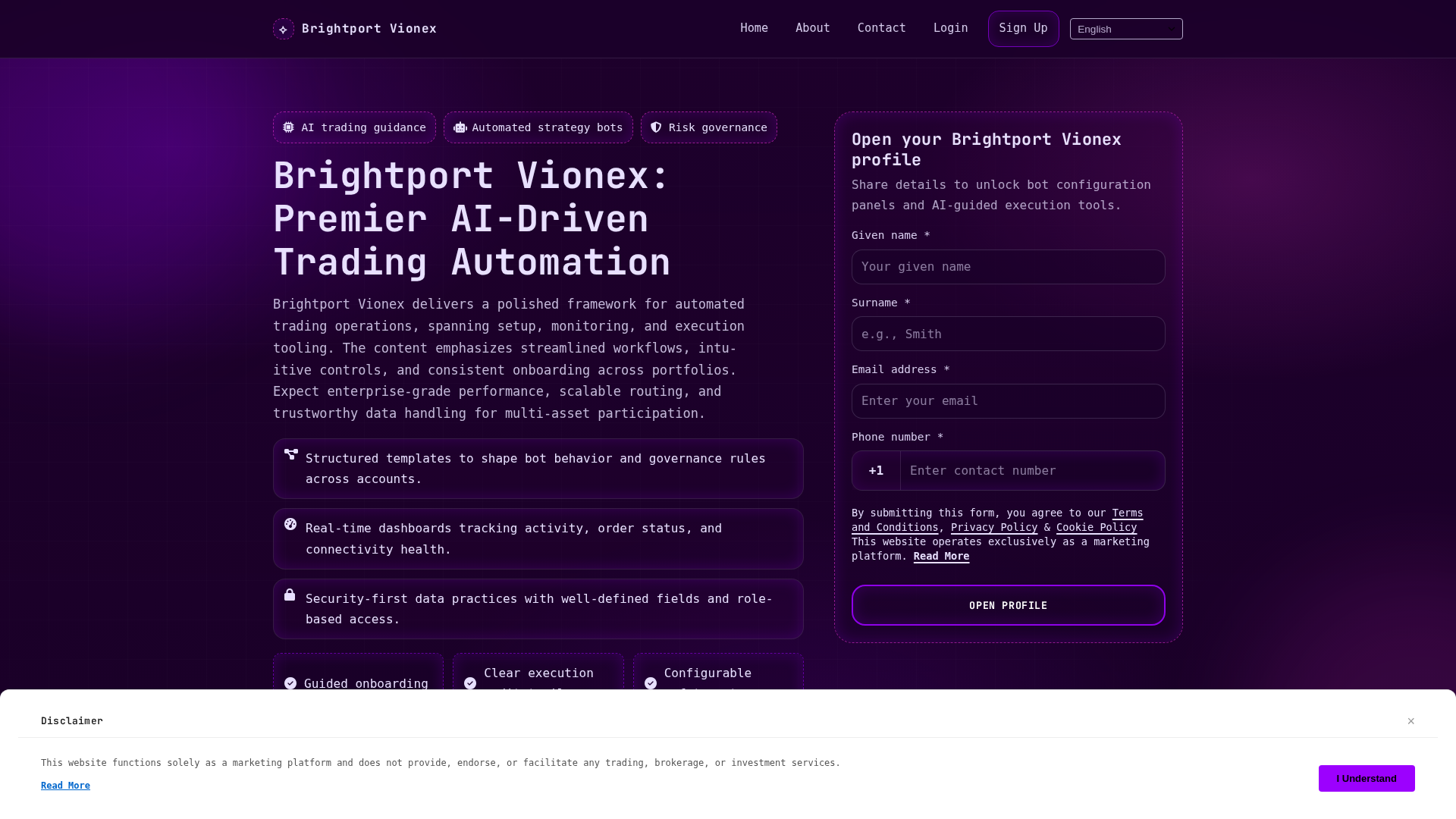Screen dimensions: 1456x819
Task: Open the Privacy Policy link
Action: click(x=994, y=527)
